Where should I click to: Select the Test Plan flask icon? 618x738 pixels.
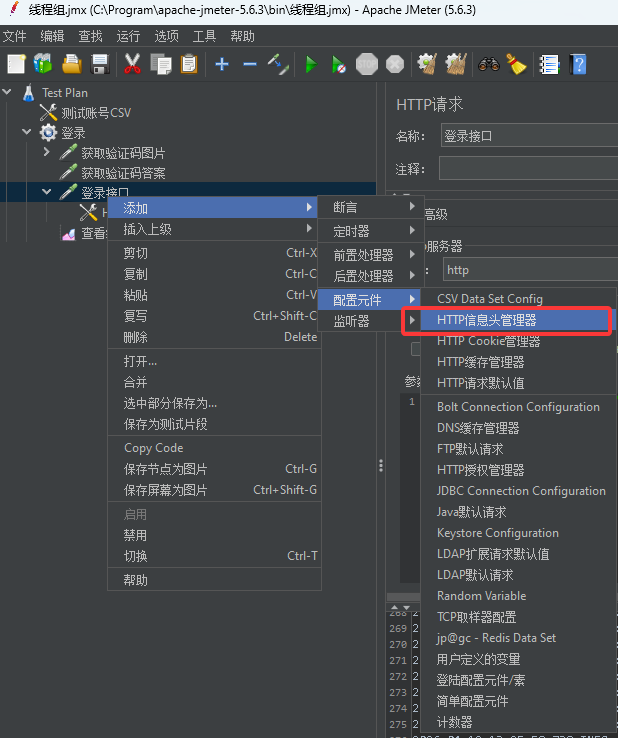(x=29, y=93)
